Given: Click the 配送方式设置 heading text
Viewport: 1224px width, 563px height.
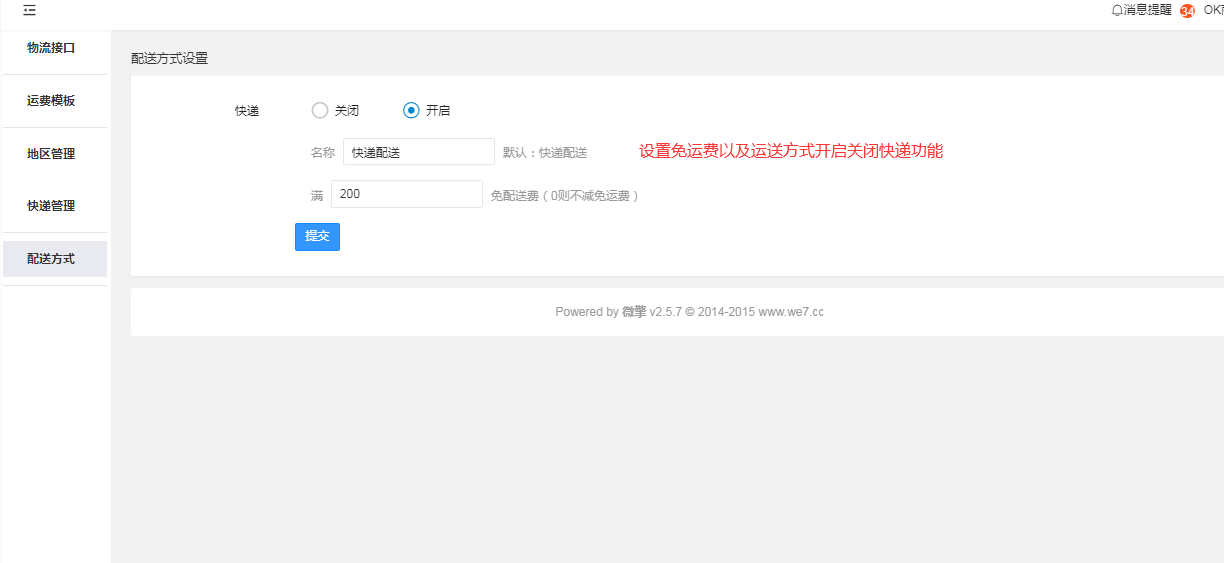Looking at the screenshot, I should pos(170,59).
